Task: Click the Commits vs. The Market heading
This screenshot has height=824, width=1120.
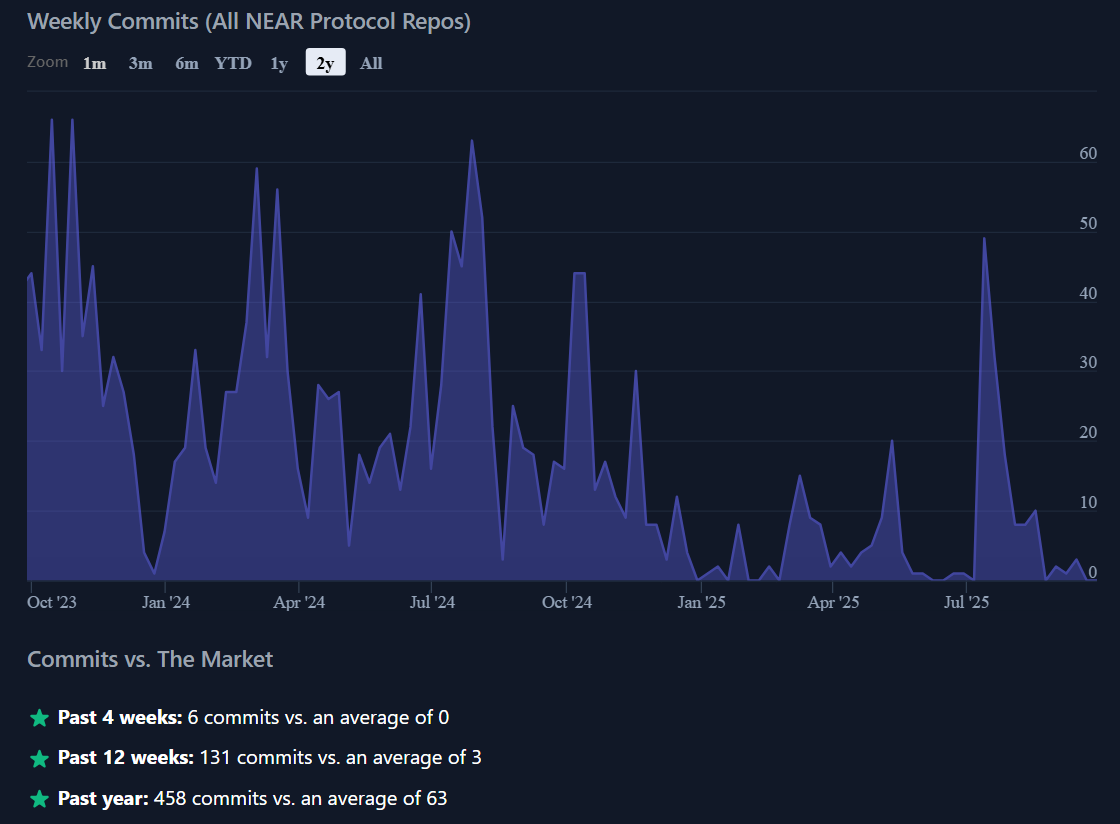Action: 150,659
